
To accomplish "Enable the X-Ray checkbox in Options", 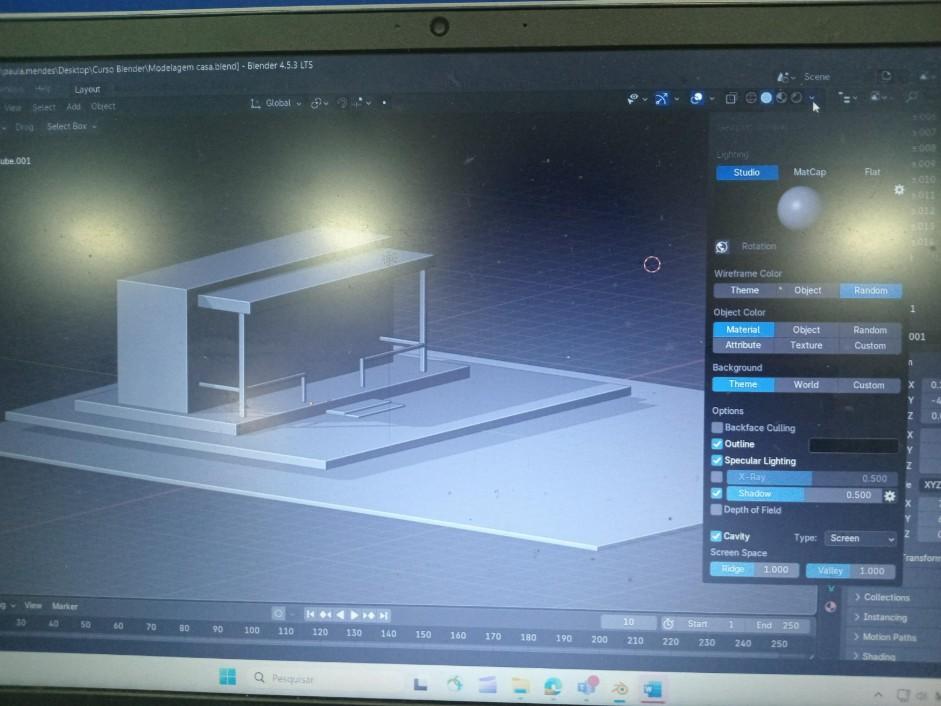I will click(x=717, y=477).
